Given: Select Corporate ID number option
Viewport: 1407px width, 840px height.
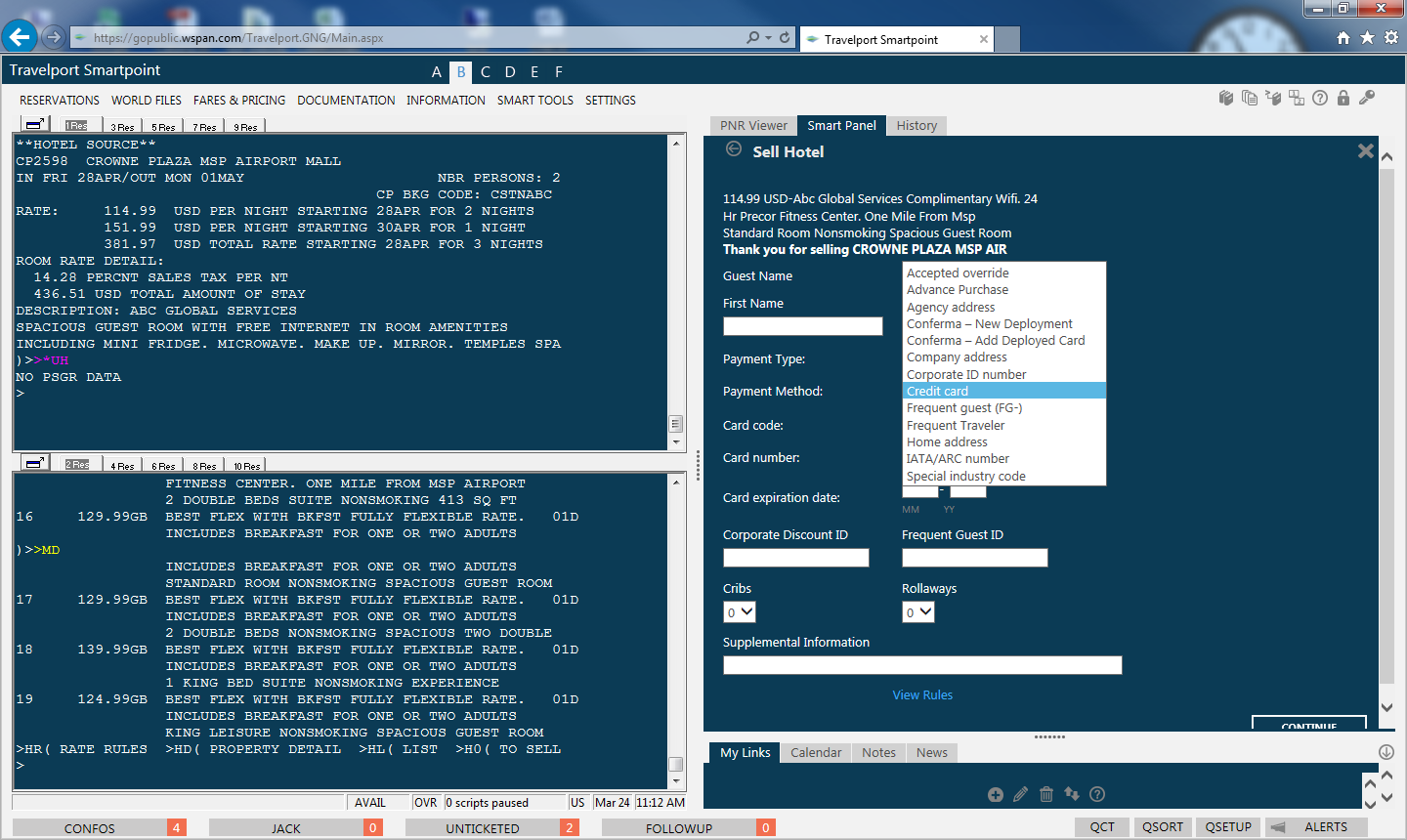Looking at the screenshot, I should pos(1004,375).
